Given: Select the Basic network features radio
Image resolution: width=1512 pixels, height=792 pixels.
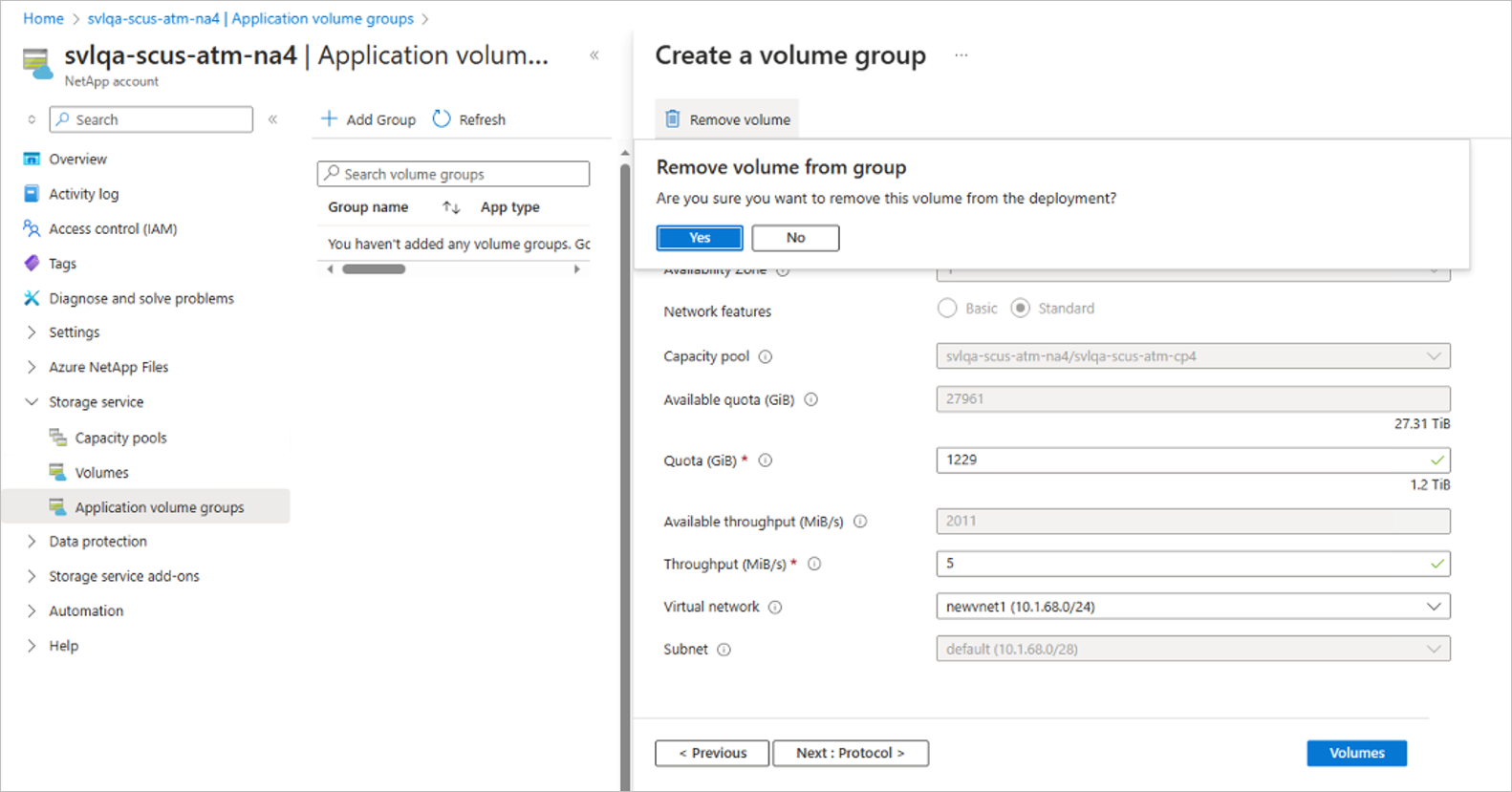Looking at the screenshot, I should pos(947,308).
